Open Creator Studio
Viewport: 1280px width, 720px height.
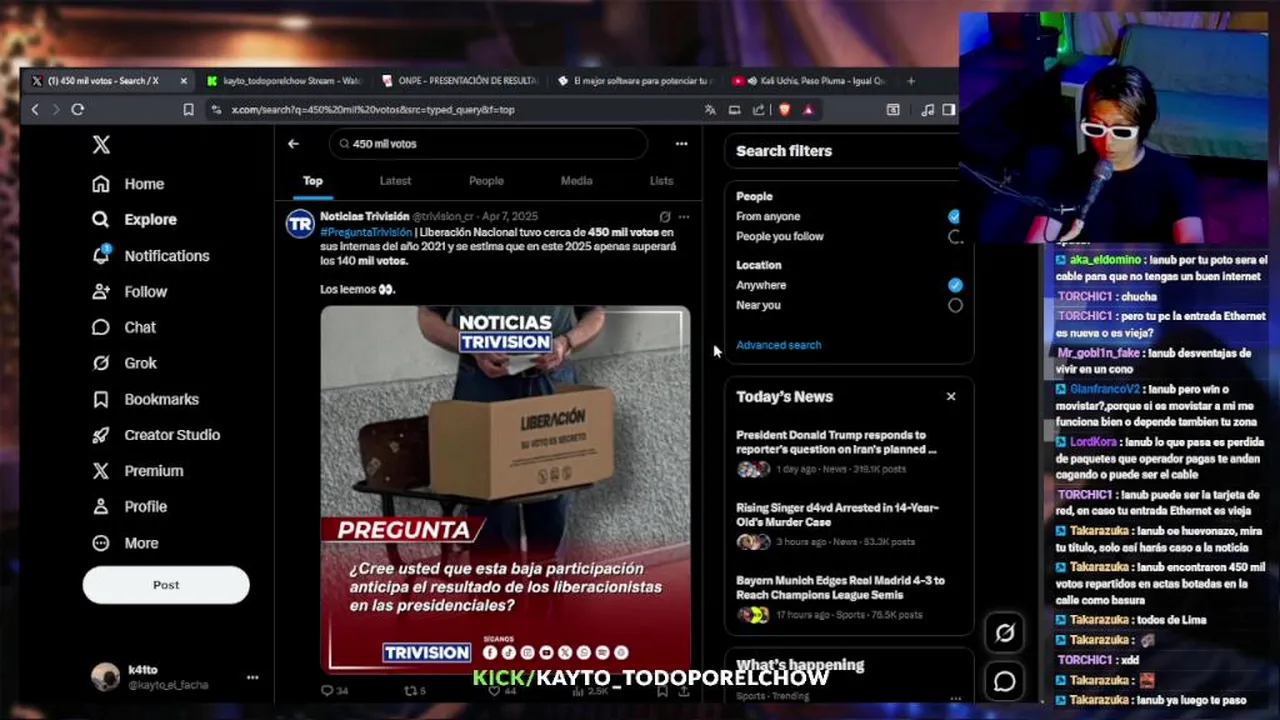(x=156, y=435)
